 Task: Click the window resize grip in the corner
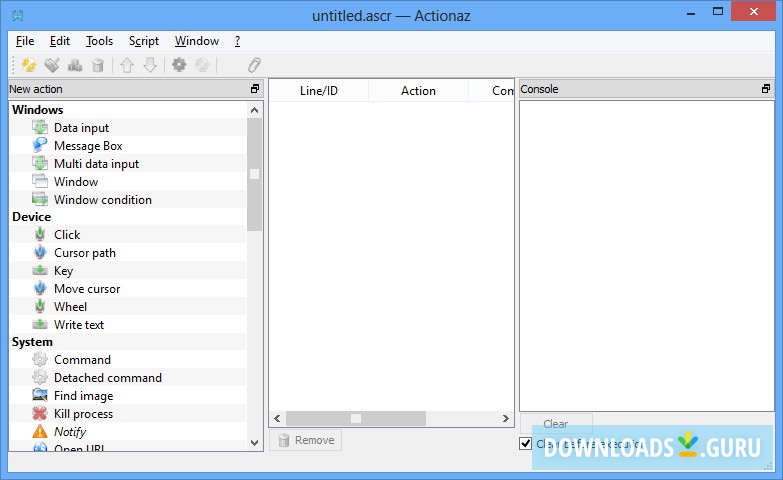(769, 466)
